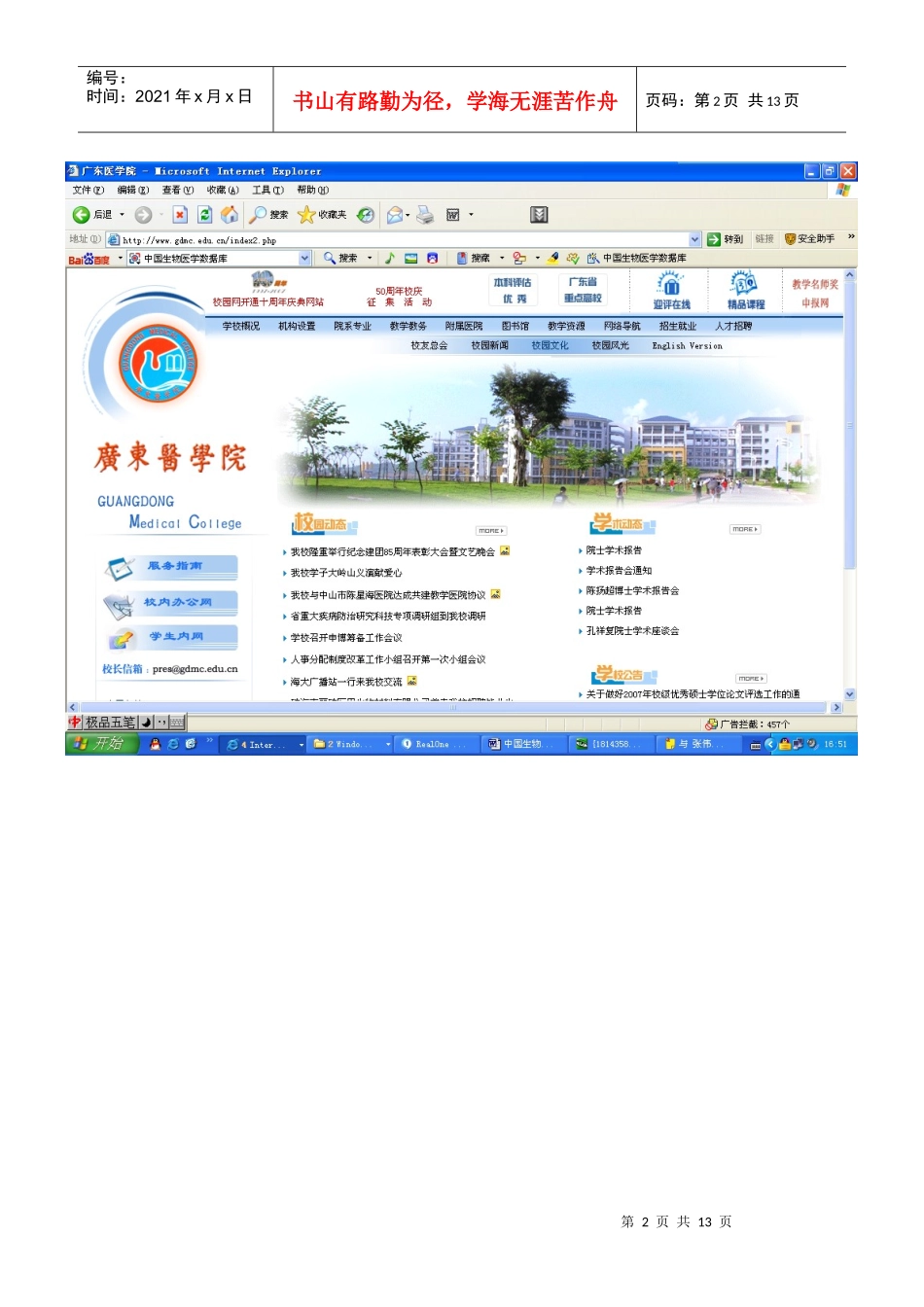Open the History clock icon
Screen dimensions: 924x1307
pyautogui.click(x=366, y=215)
